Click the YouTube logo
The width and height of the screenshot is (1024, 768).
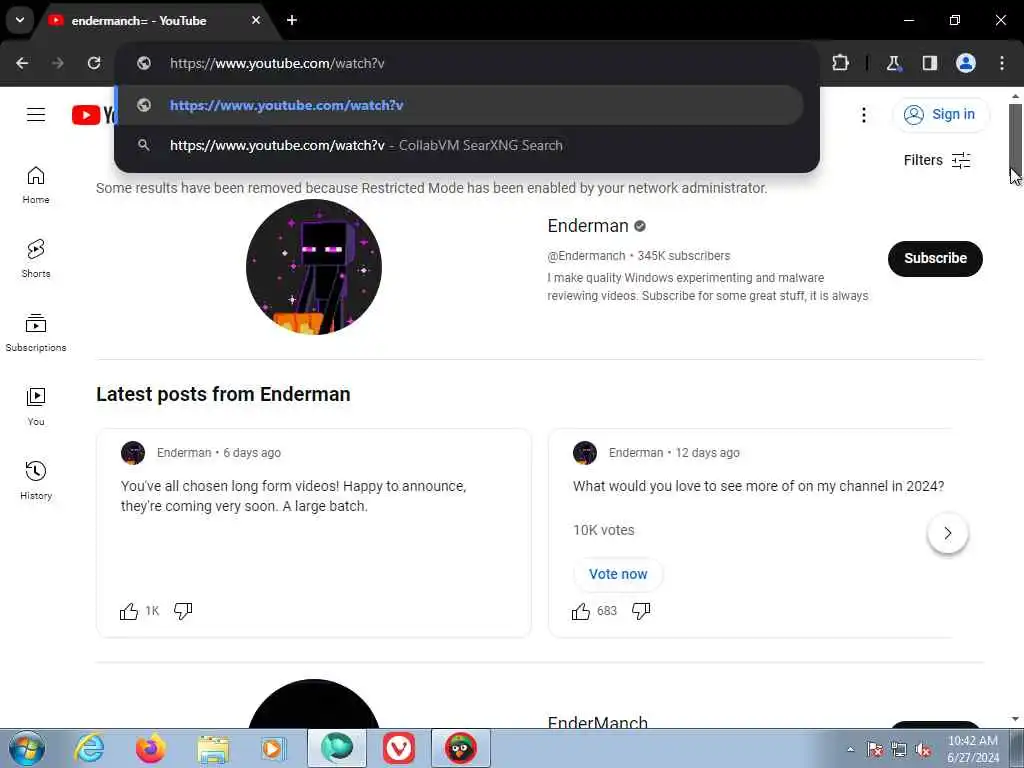93,115
